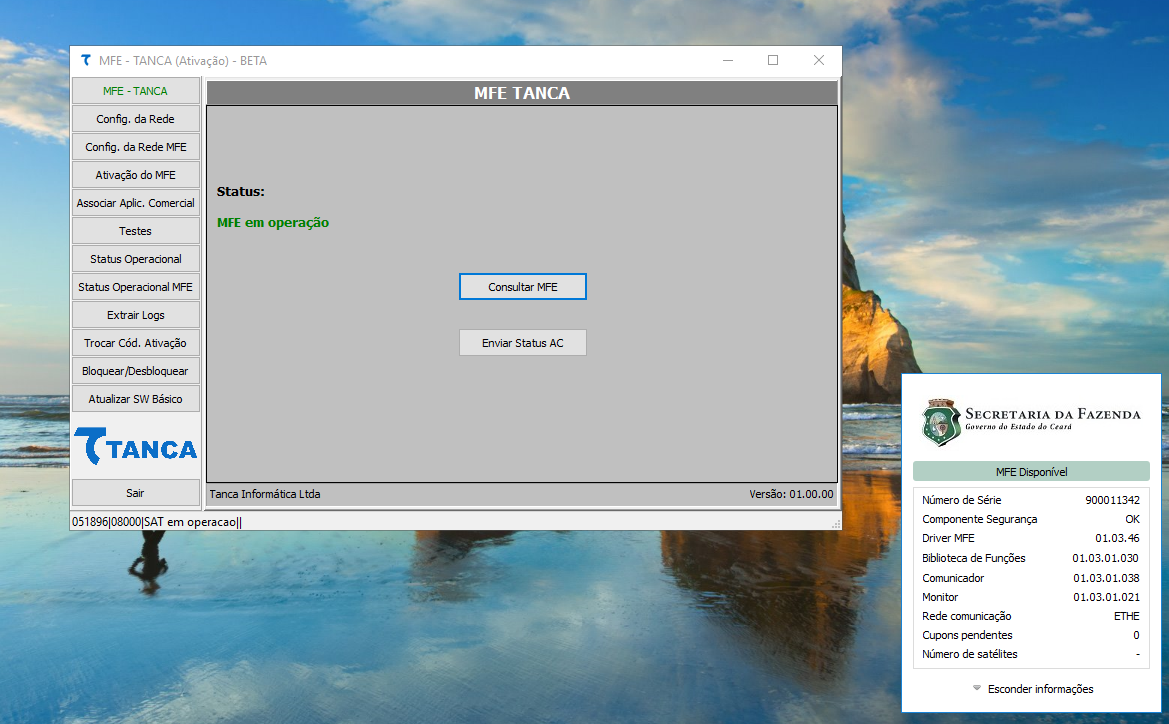
Task: Click the 'Status:' label
Action: (x=241, y=192)
